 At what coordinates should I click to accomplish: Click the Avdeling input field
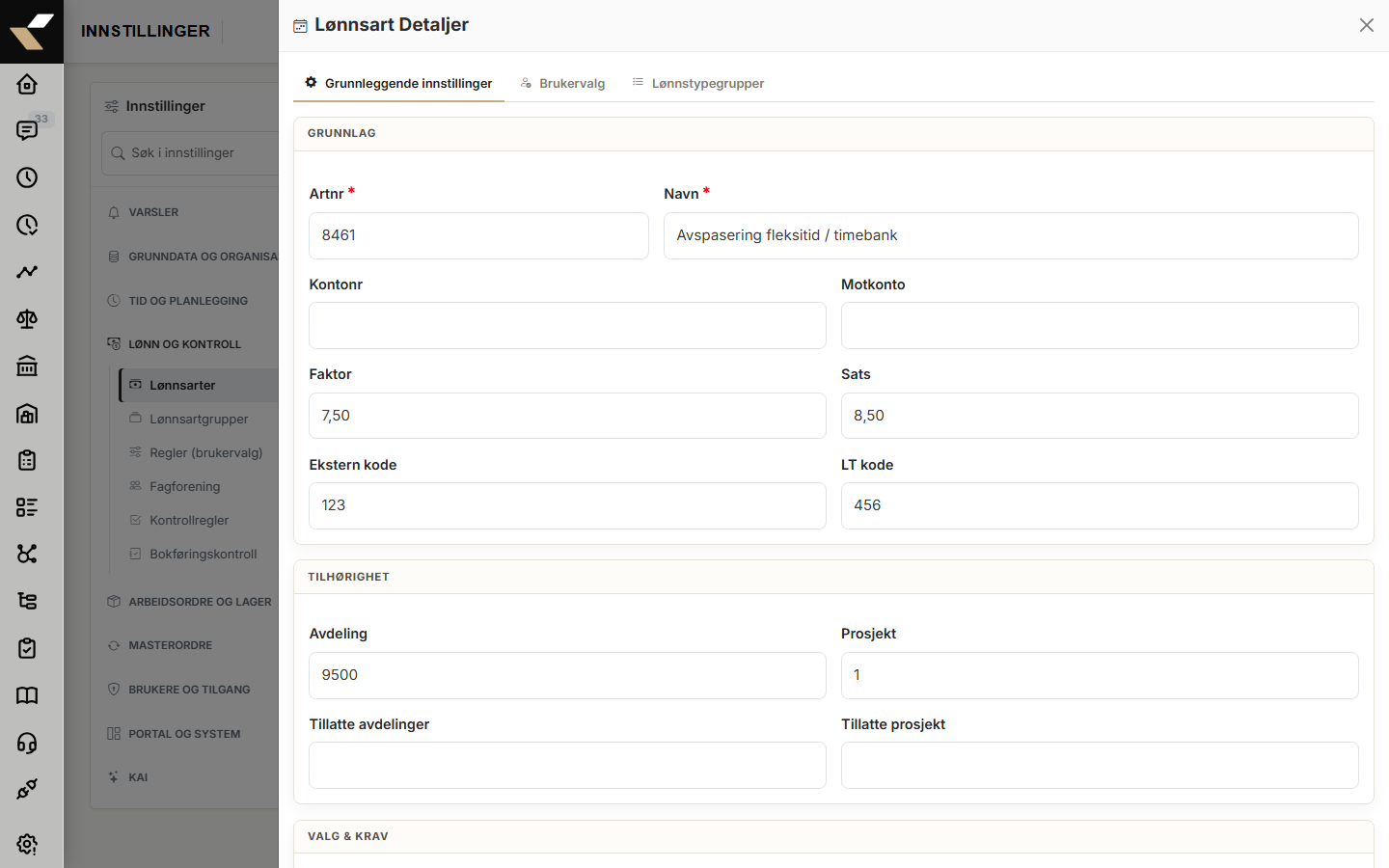567,675
